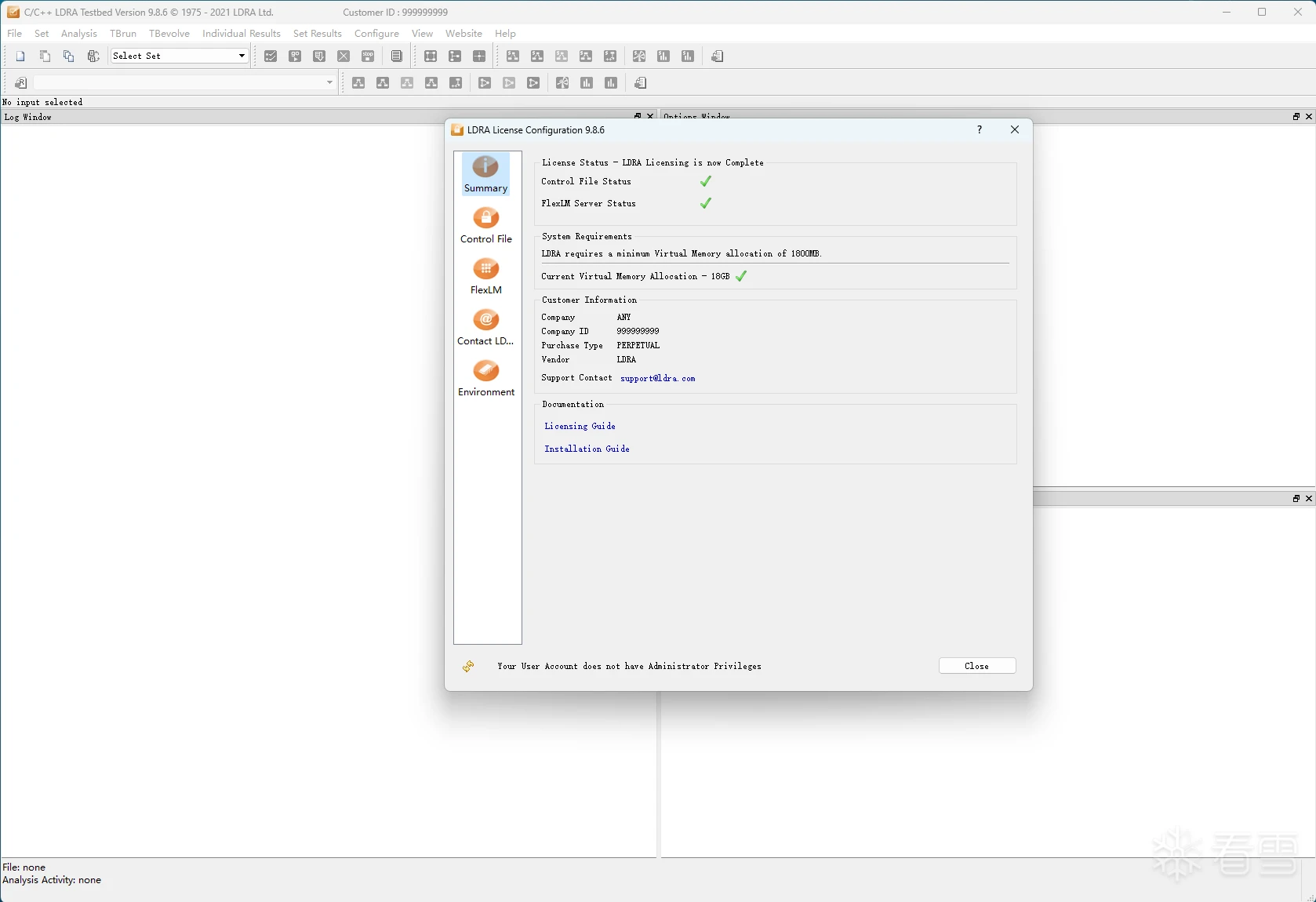This screenshot has width=1316, height=902.
Task: Click the X icon in the top toolbar
Action: [344, 56]
